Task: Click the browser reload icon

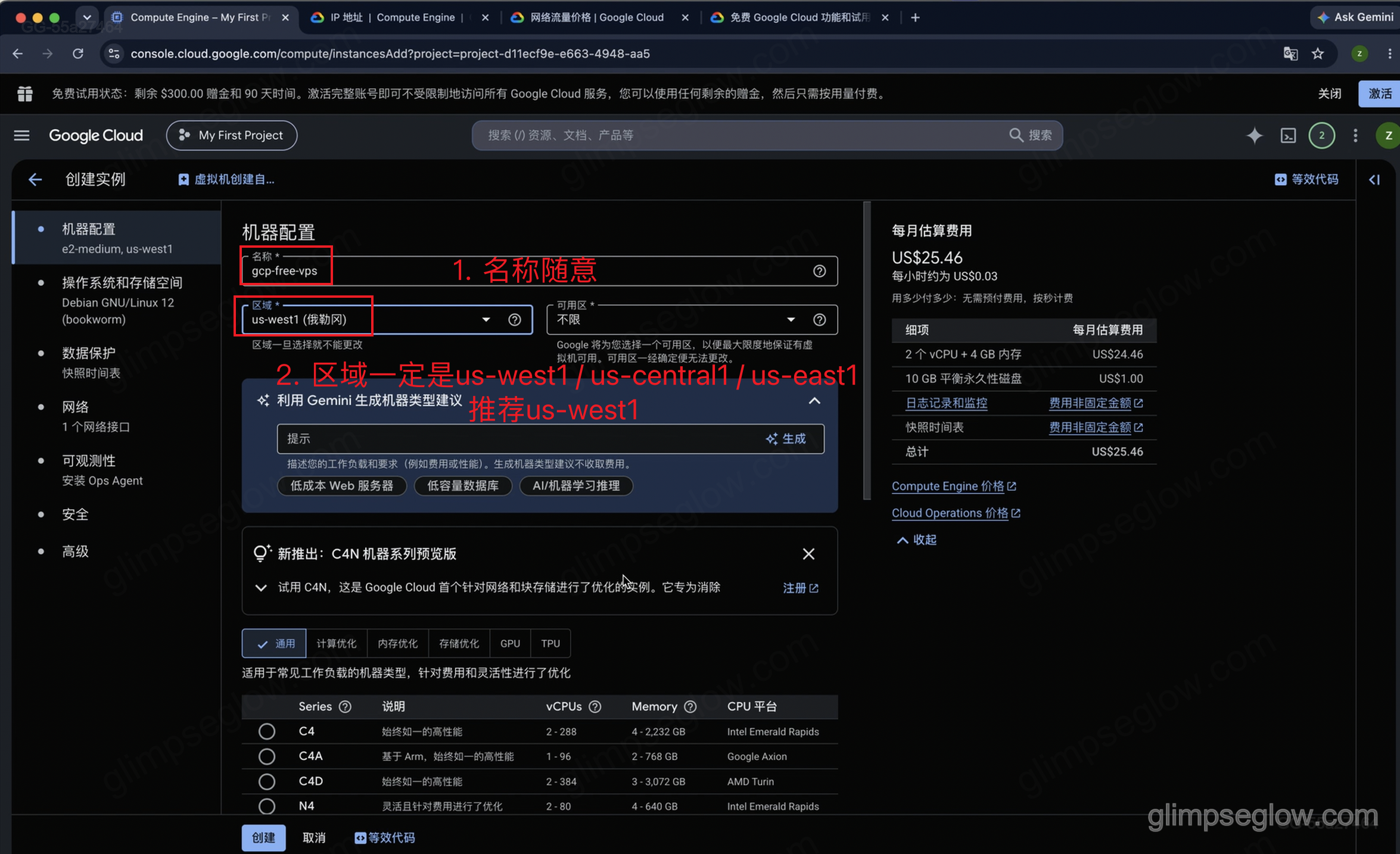Action: point(78,54)
